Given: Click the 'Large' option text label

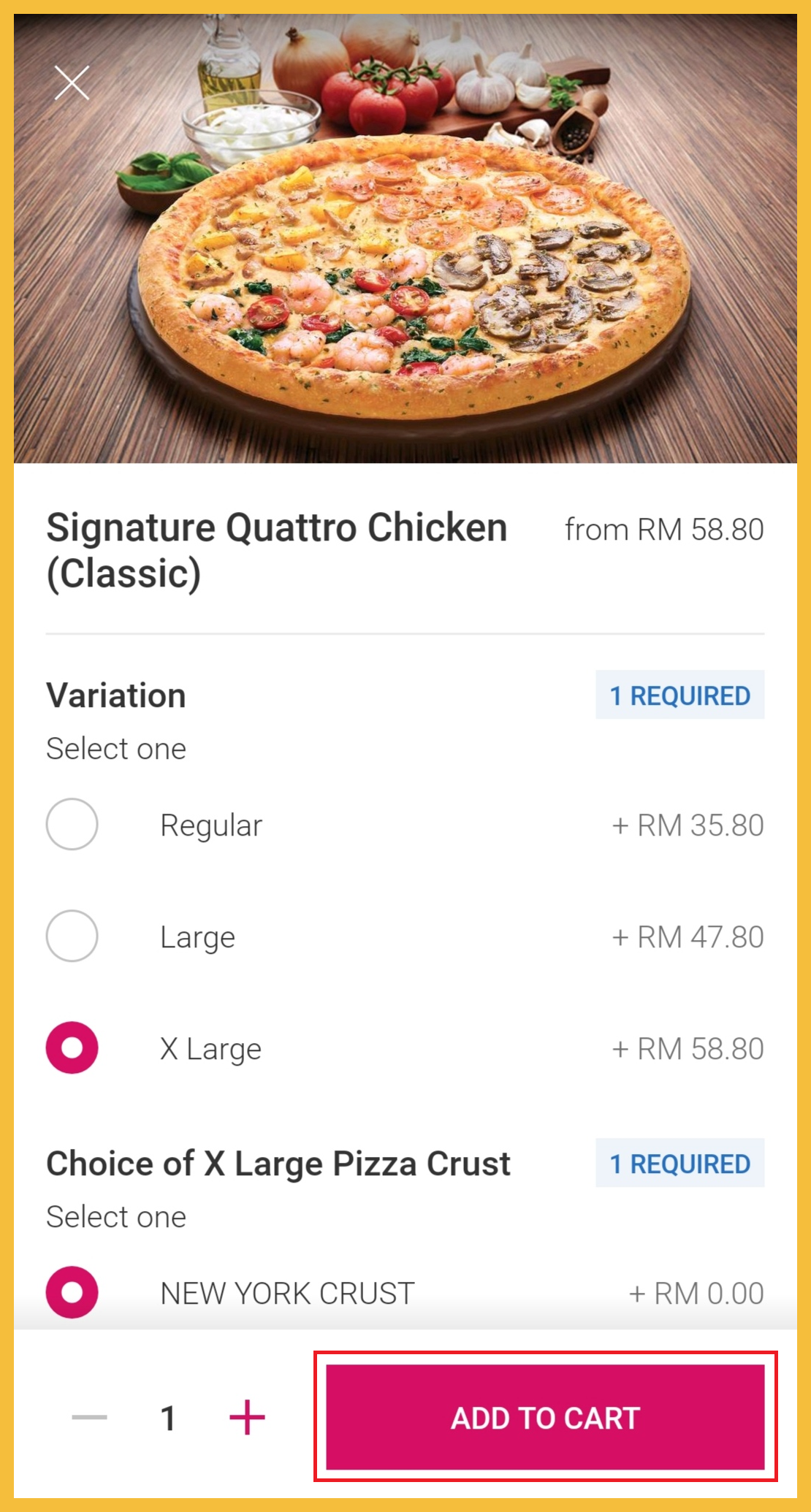Looking at the screenshot, I should (197, 937).
